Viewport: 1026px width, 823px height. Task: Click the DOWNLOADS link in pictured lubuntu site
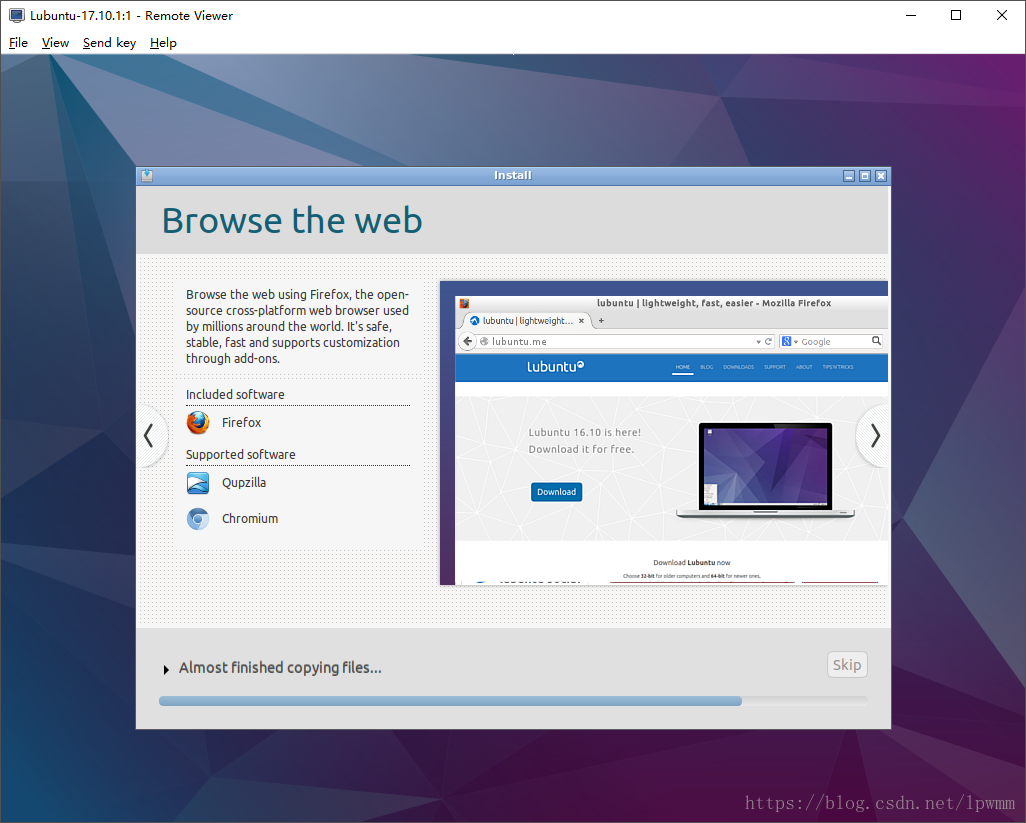pyautogui.click(x=738, y=367)
